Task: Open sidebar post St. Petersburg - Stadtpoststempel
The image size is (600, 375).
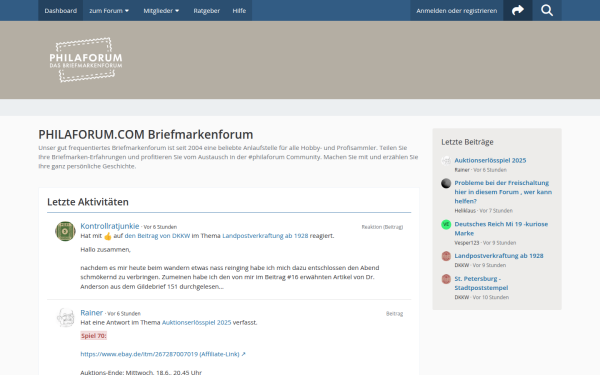Action: pyautogui.click(x=481, y=283)
